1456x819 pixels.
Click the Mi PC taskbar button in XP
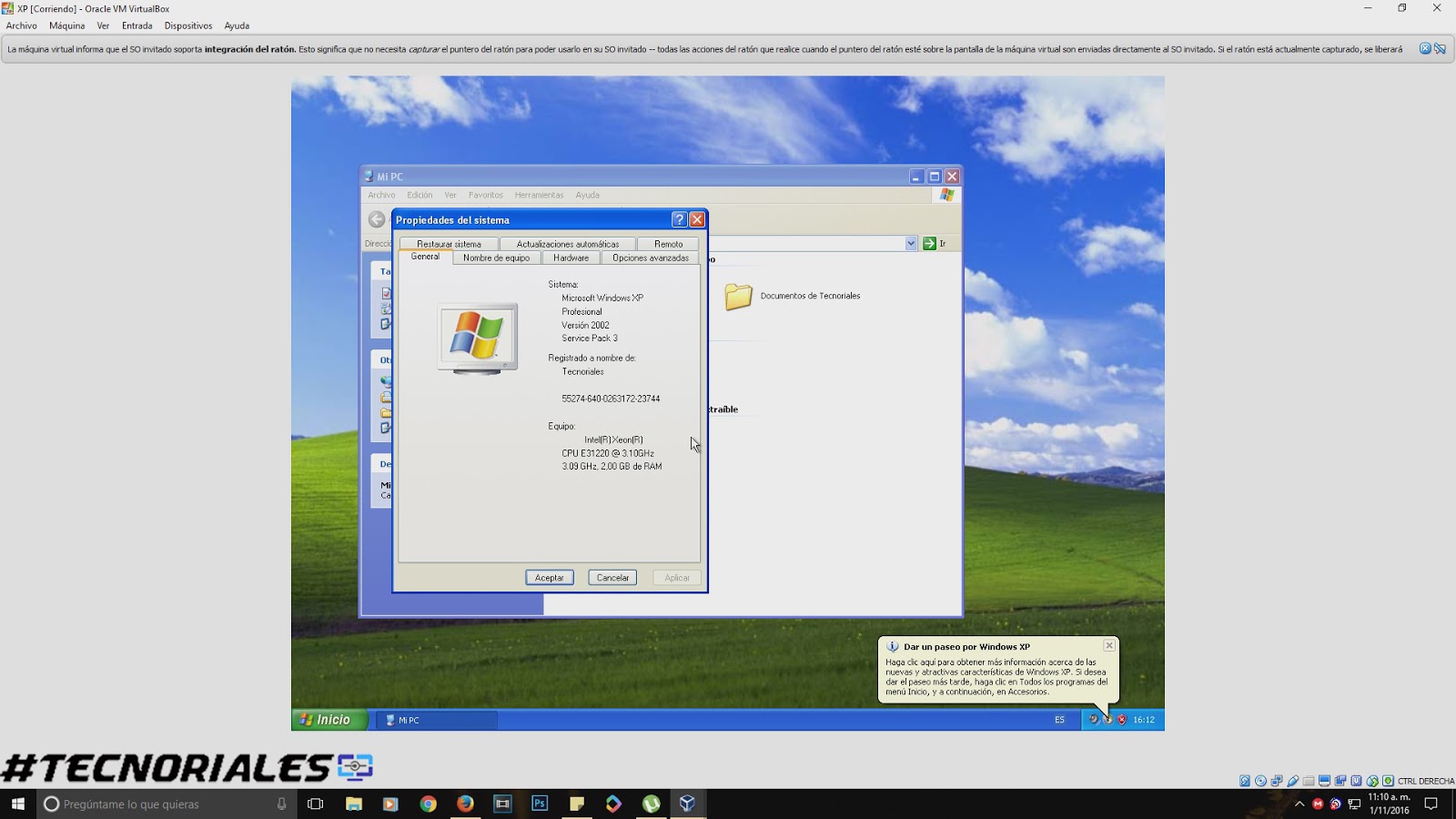pyautogui.click(x=437, y=720)
